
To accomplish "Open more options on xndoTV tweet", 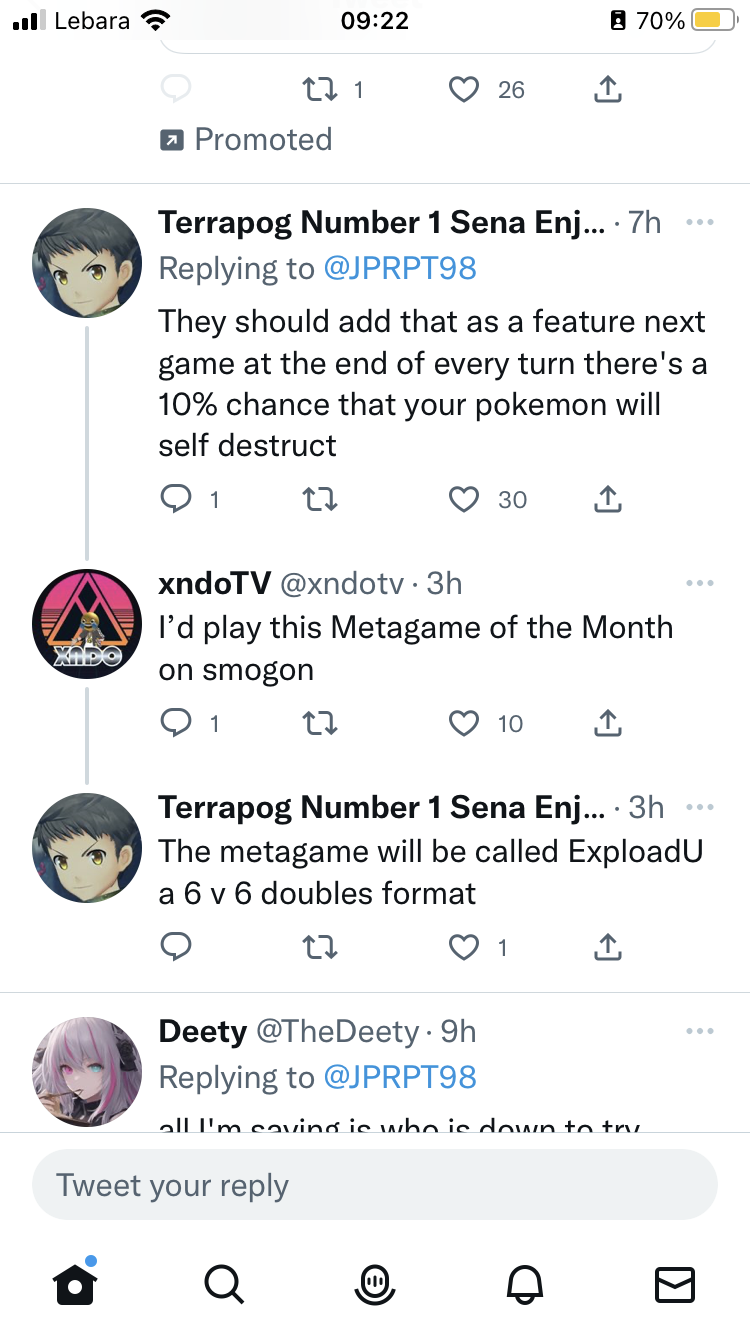I will 699,583.
